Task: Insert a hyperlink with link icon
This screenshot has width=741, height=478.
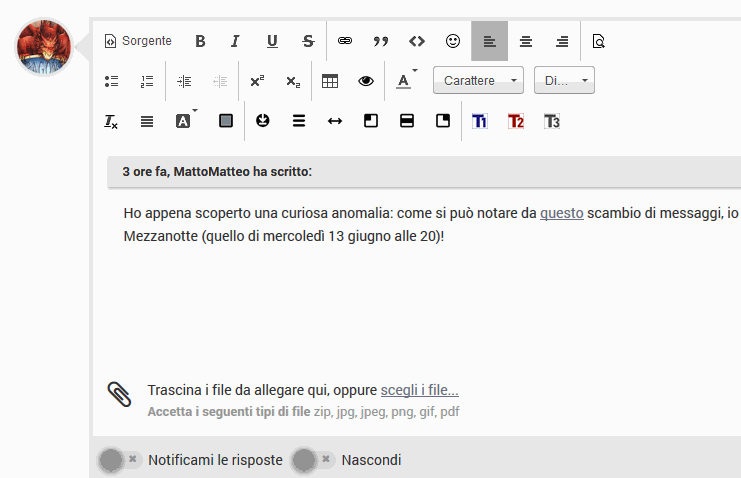Action: tap(345, 41)
